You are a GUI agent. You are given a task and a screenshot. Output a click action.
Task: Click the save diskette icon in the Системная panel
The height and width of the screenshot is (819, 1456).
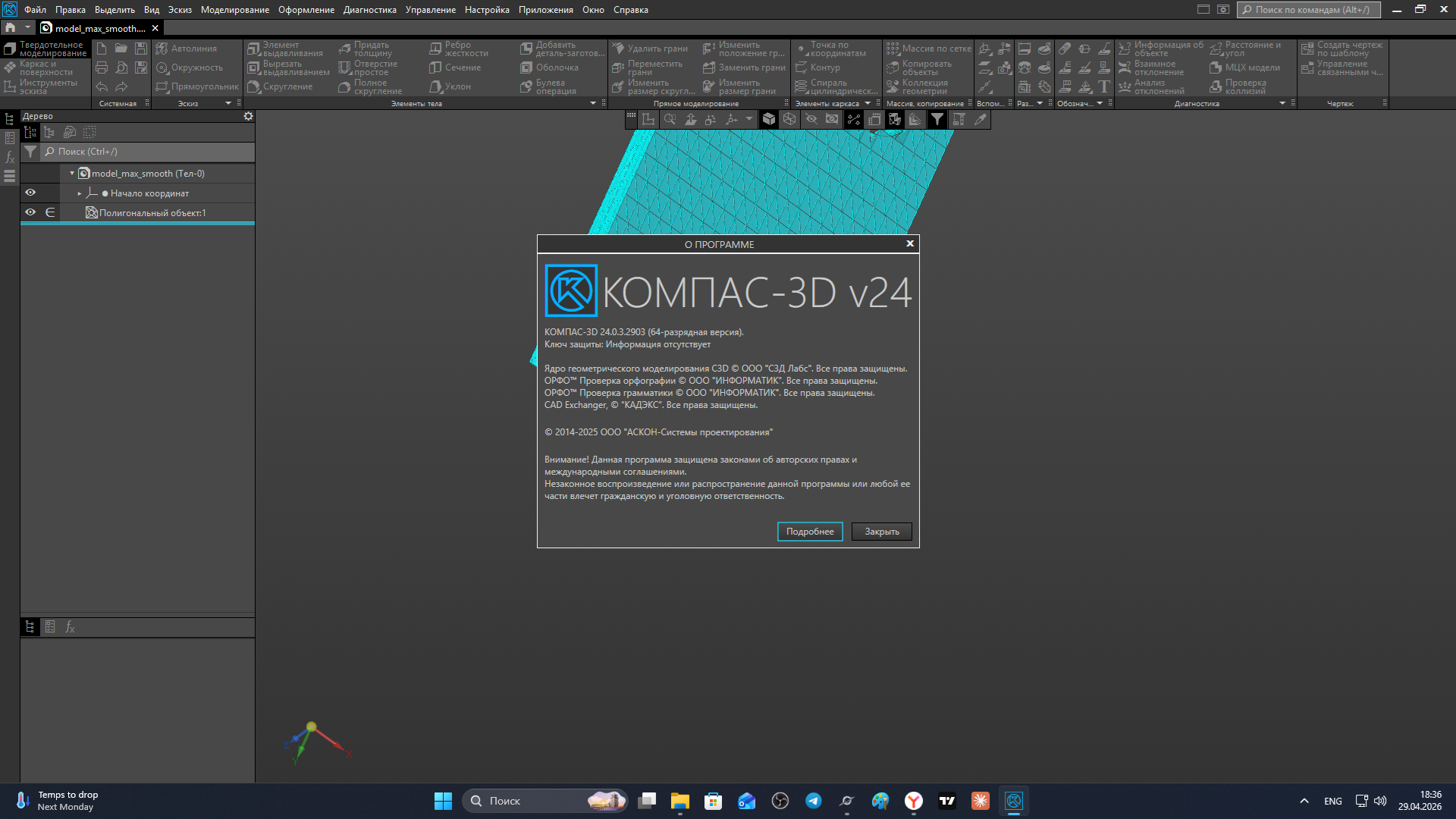click(x=141, y=49)
